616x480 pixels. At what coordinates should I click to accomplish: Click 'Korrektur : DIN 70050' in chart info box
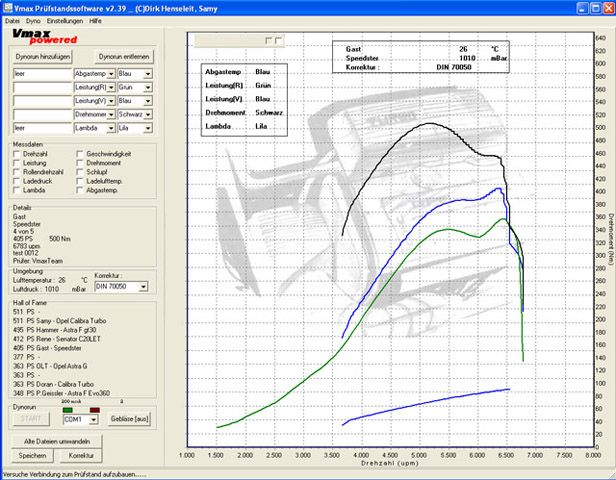(408, 67)
